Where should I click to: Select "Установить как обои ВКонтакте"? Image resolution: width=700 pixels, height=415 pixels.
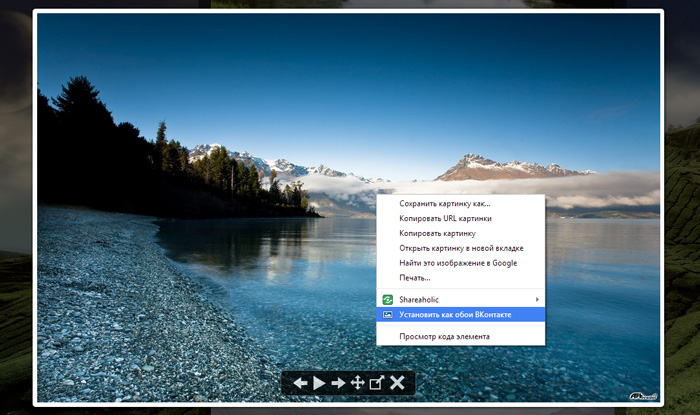455,314
